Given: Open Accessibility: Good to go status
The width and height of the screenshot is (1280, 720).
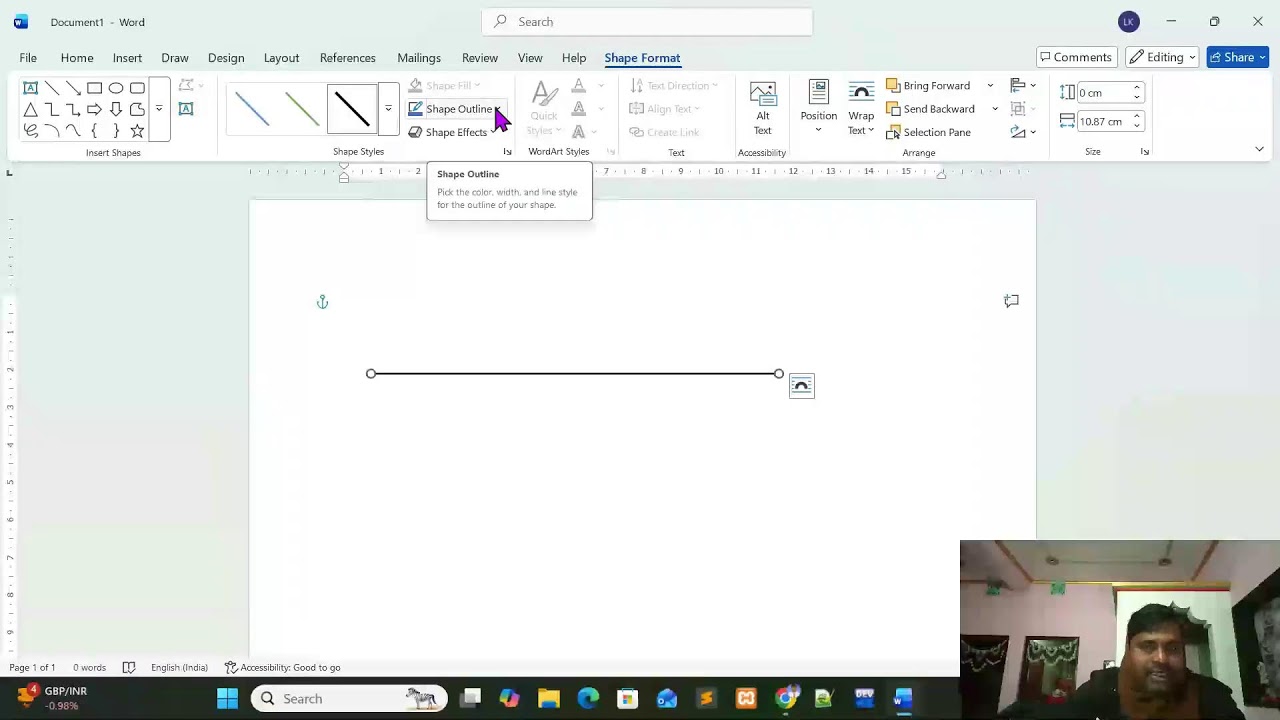Looking at the screenshot, I should click(282, 667).
